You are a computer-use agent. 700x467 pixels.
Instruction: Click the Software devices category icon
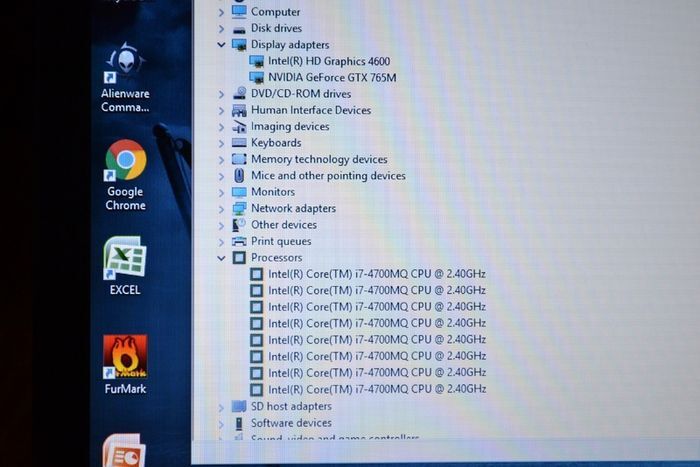click(x=239, y=423)
